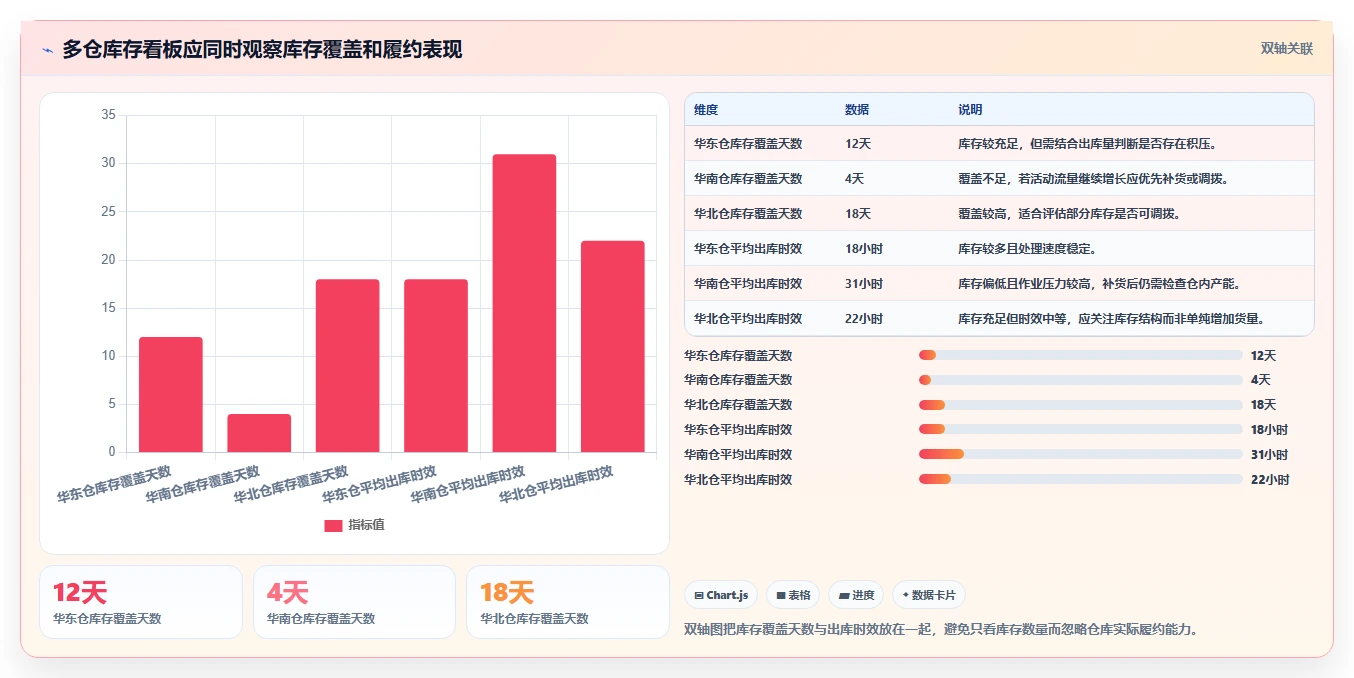The width and height of the screenshot is (1354, 678).
Task: Click the 18天 table cell
Action: pos(858,214)
